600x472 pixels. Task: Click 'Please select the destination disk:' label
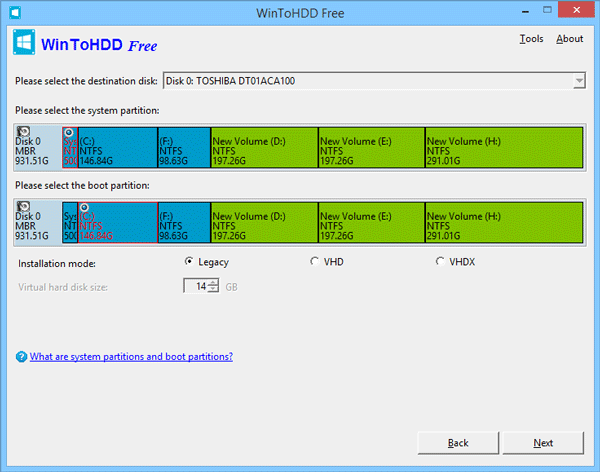(x=86, y=81)
